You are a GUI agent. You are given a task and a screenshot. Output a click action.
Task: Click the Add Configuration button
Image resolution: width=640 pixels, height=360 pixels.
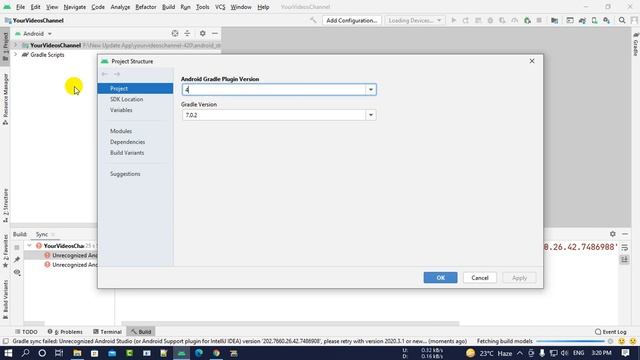pos(351,20)
